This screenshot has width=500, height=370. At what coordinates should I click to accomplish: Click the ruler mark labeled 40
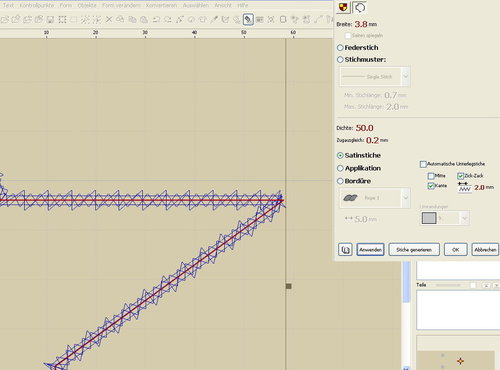point(194,33)
